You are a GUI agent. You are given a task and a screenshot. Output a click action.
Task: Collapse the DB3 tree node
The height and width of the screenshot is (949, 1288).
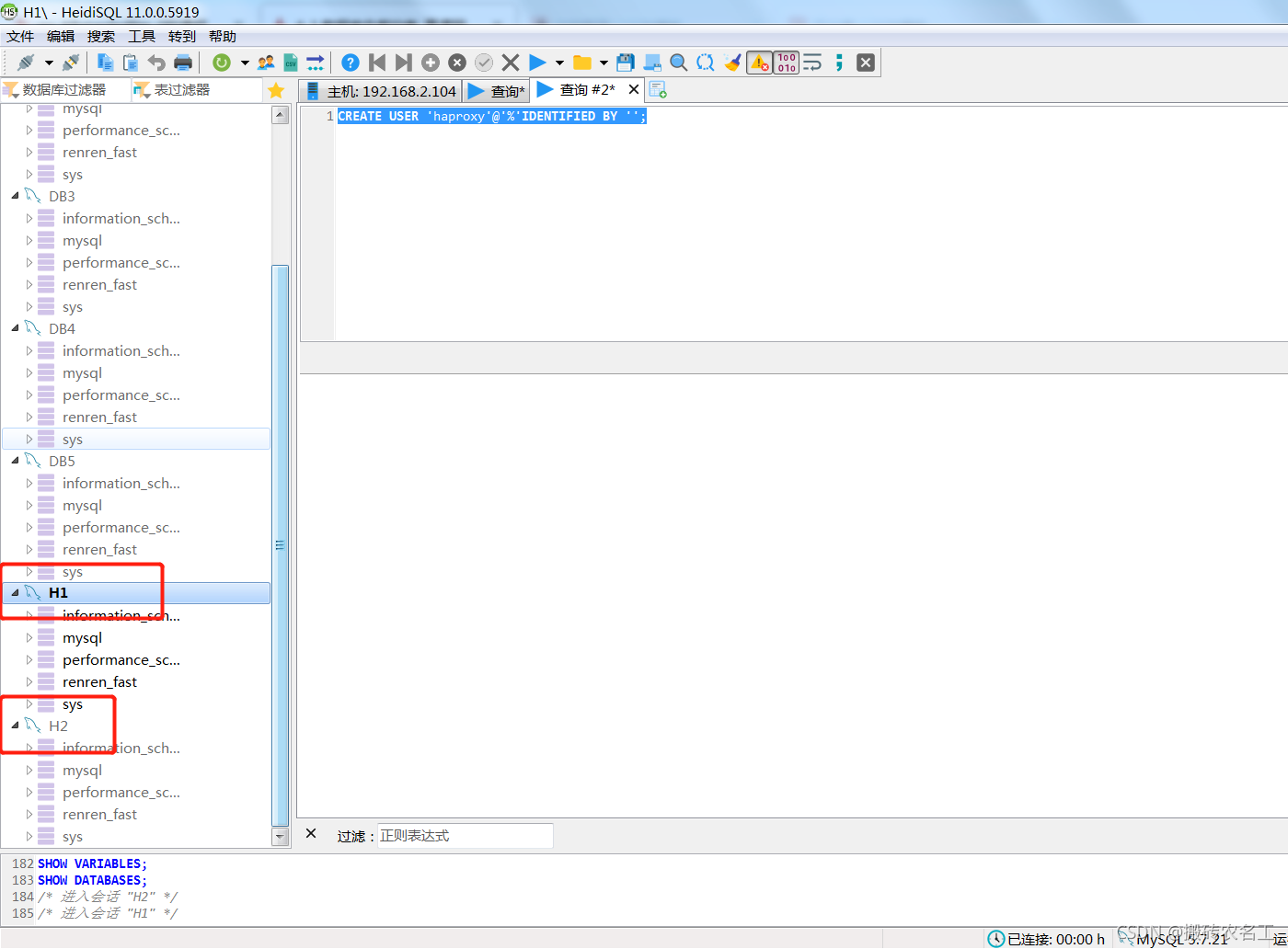pyautogui.click(x=15, y=196)
